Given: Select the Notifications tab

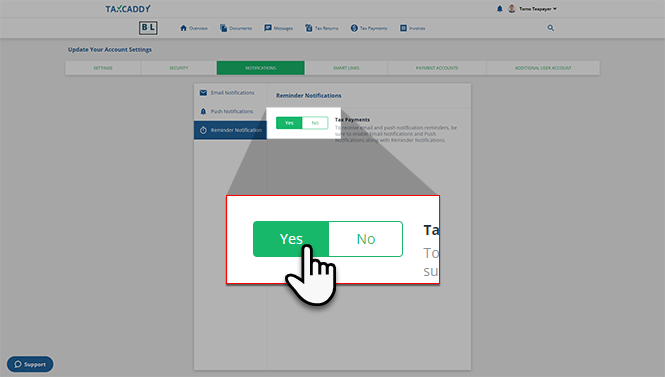Looking at the screenshot, I should 260,68.
